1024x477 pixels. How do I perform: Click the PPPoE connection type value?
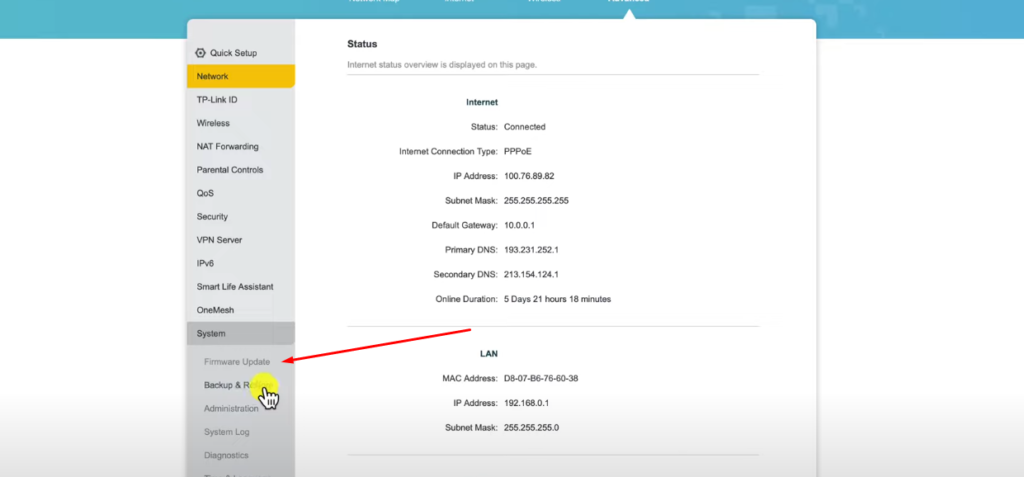click(518, 152)
